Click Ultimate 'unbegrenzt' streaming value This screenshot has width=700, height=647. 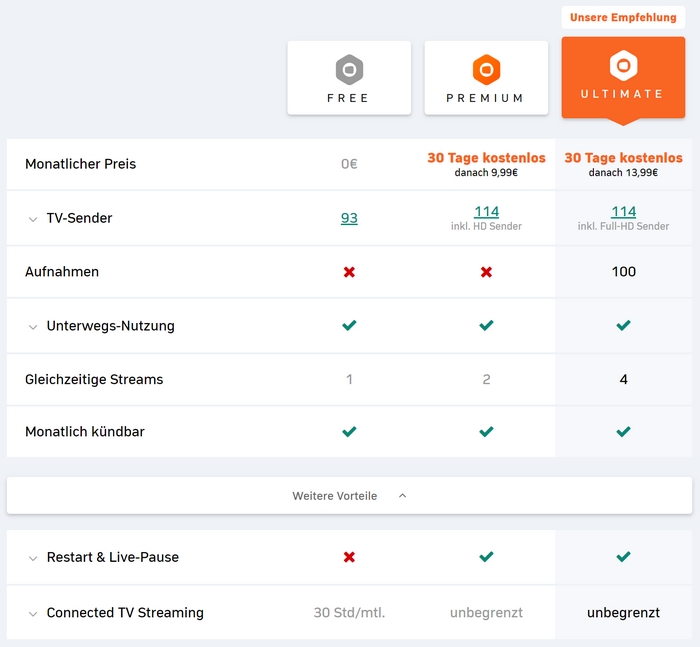623,613
